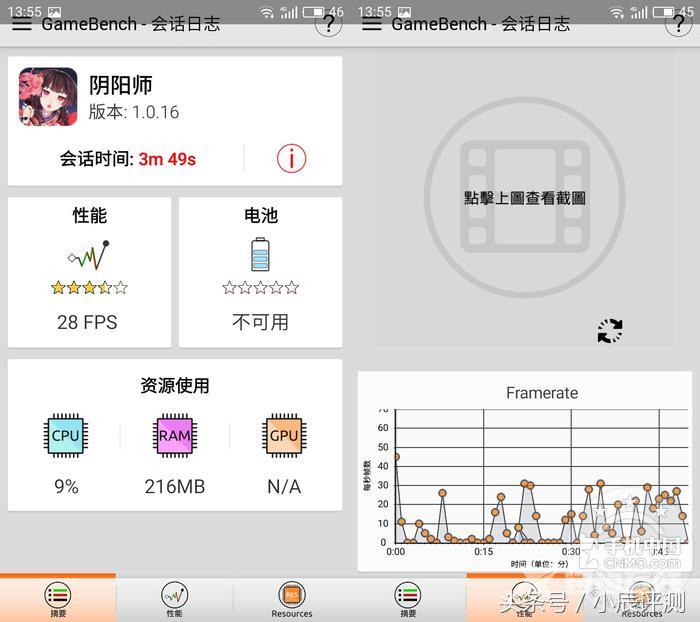Tap the 216MB RAM usage value

175,486
